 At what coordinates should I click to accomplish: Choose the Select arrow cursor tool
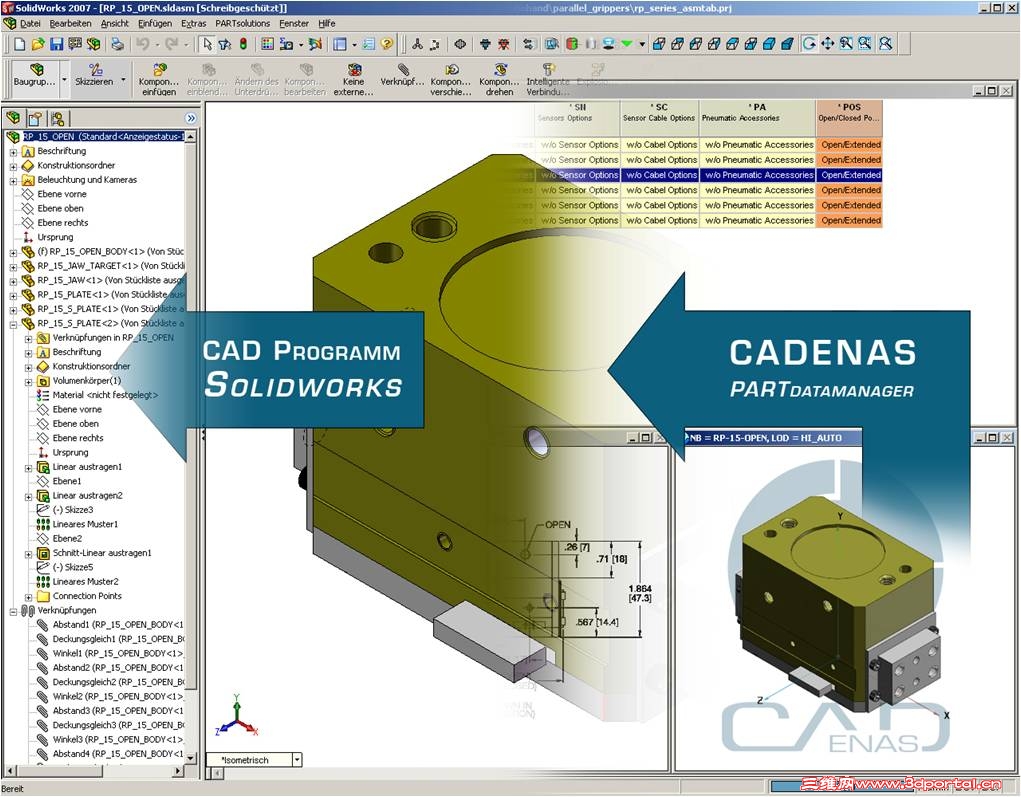(x=207, y=44)
